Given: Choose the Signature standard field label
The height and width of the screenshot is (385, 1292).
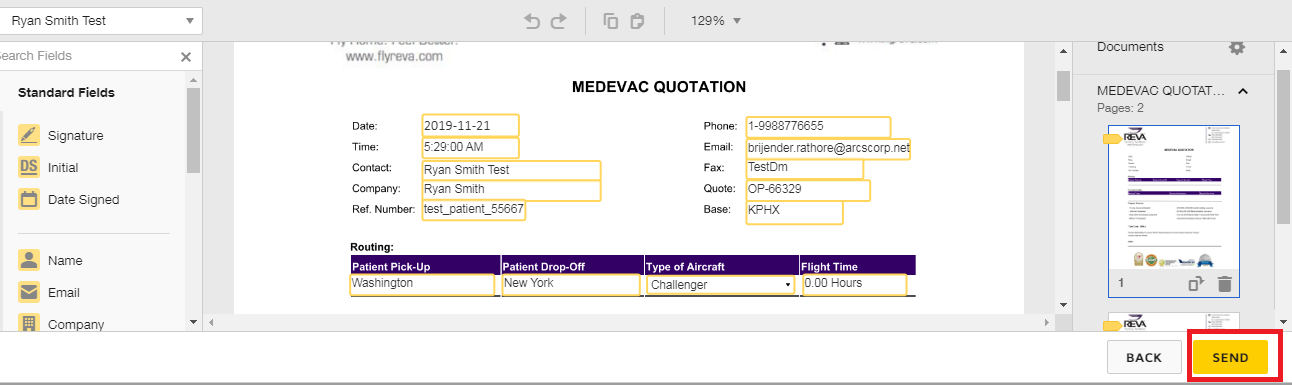Looking at the screenshot, I should 75,135.
